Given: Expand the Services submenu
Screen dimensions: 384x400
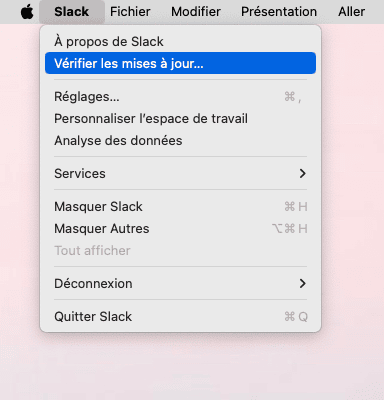Looking at the screenshot, I should coord(180,174).
